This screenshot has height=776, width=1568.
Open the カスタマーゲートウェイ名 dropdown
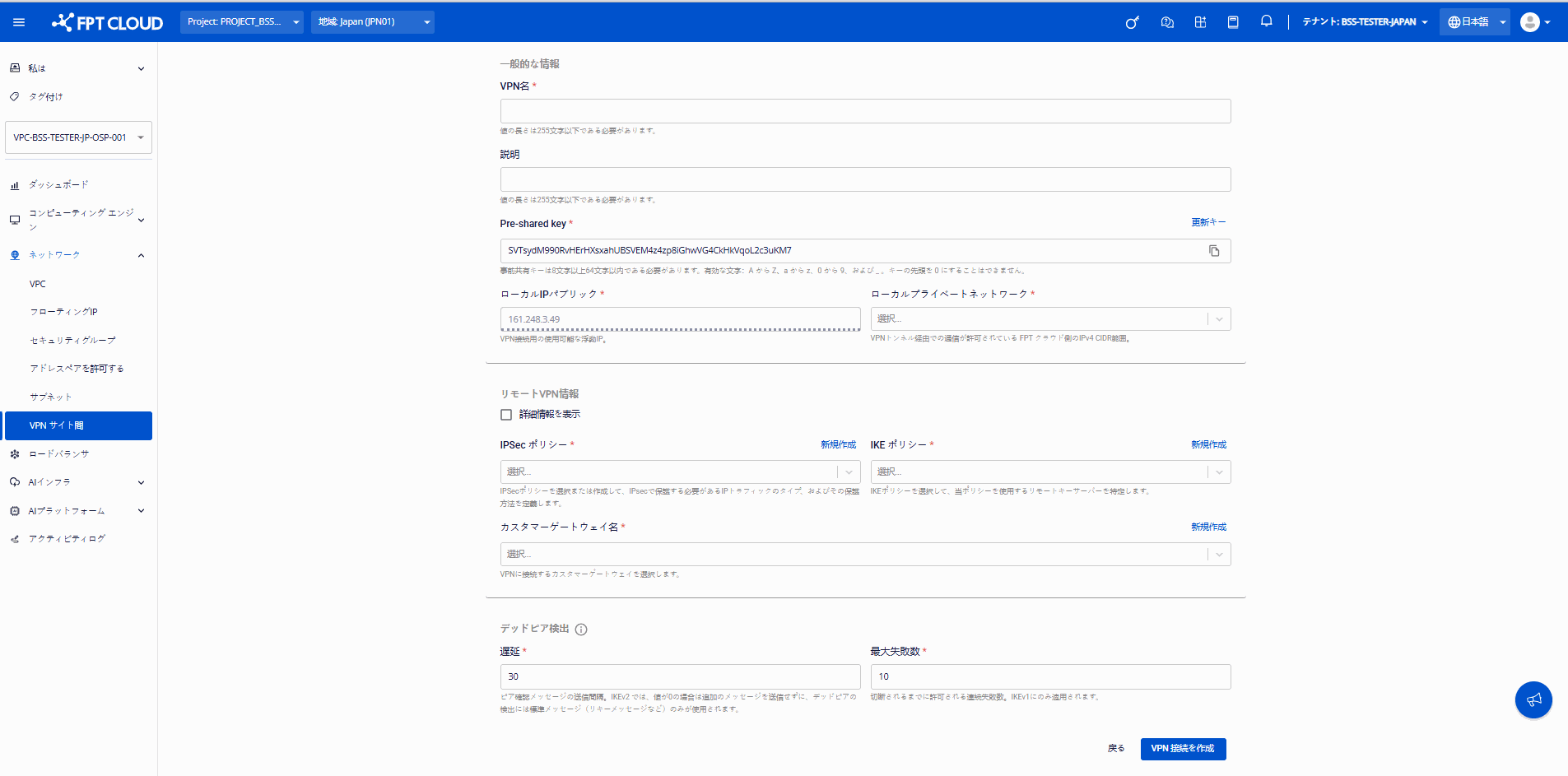[865, 554]
